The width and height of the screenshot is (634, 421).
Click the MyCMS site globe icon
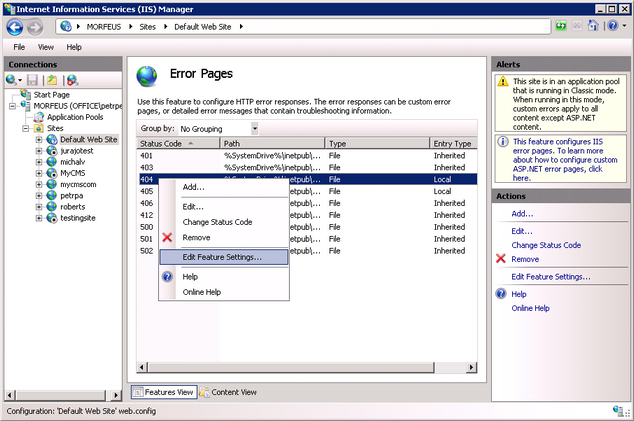(x=52, y=173)
